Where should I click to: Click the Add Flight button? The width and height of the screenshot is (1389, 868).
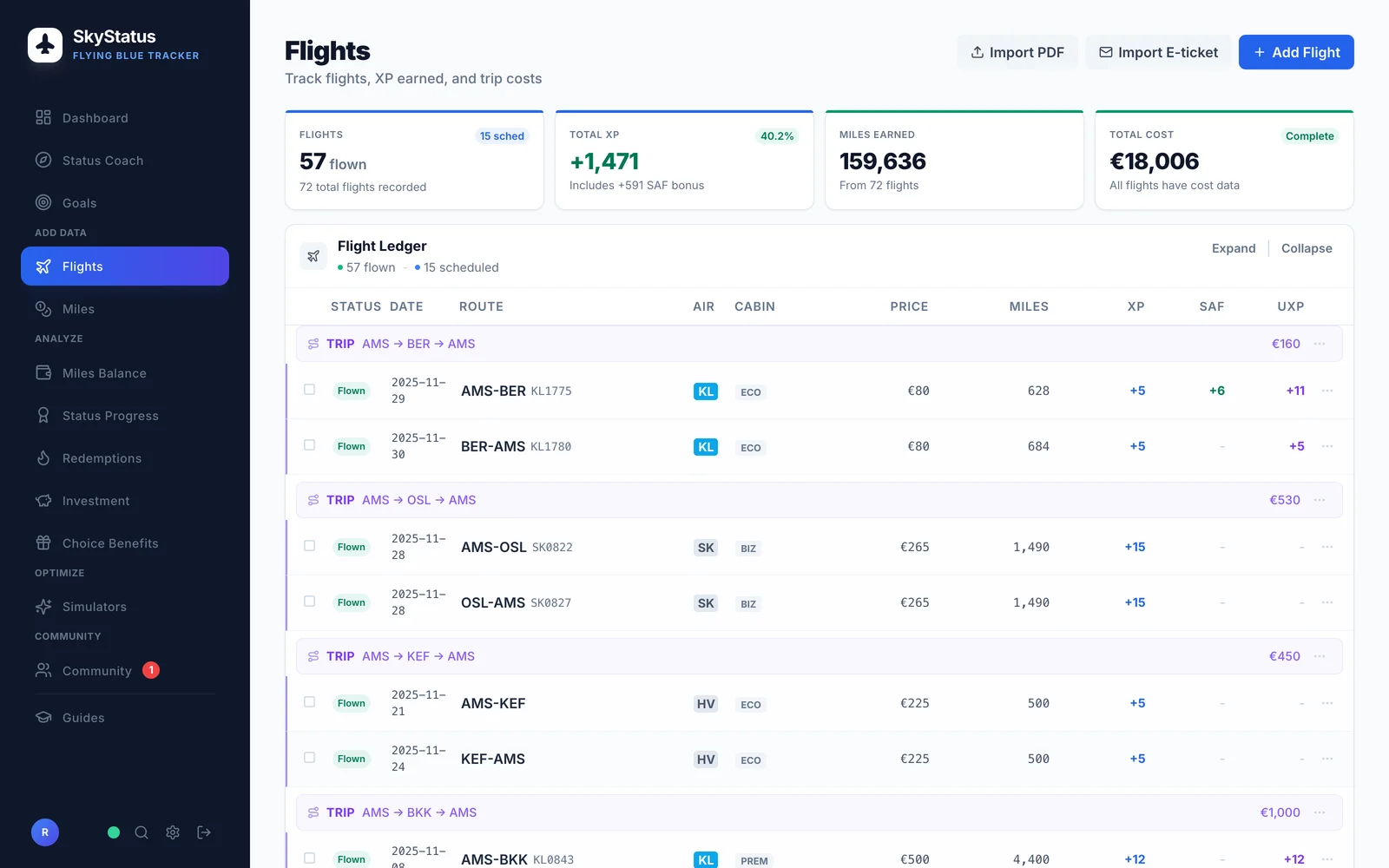[x=1296, y=52]
